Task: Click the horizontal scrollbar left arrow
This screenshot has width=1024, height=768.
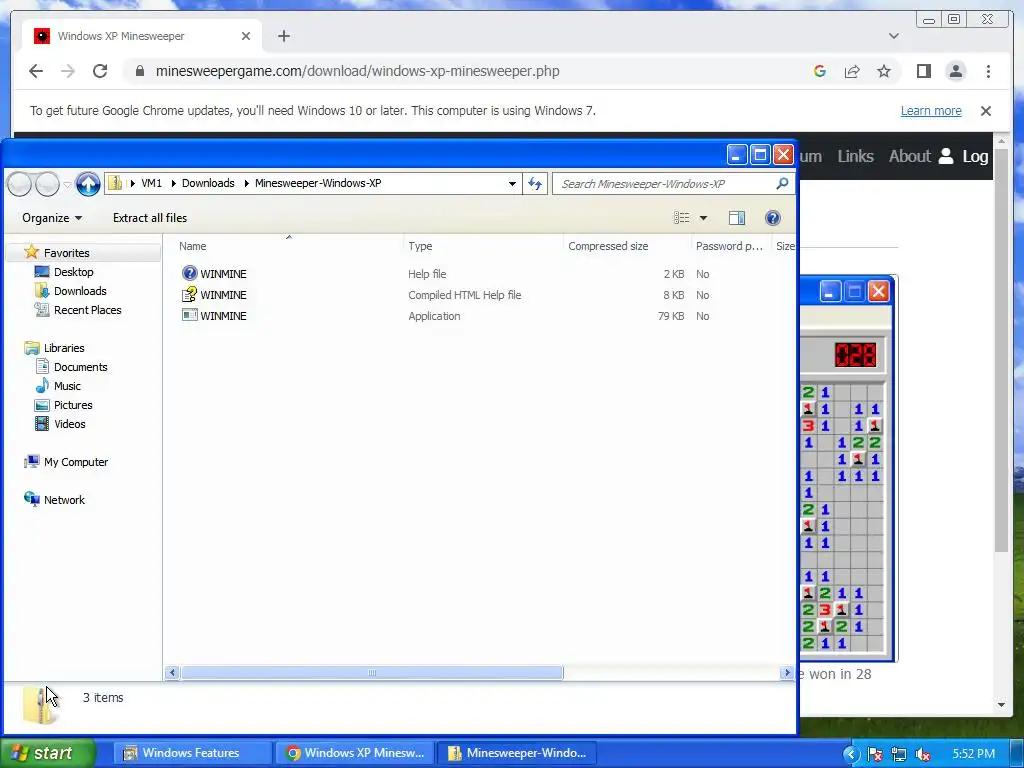Action: coord(172,673)
